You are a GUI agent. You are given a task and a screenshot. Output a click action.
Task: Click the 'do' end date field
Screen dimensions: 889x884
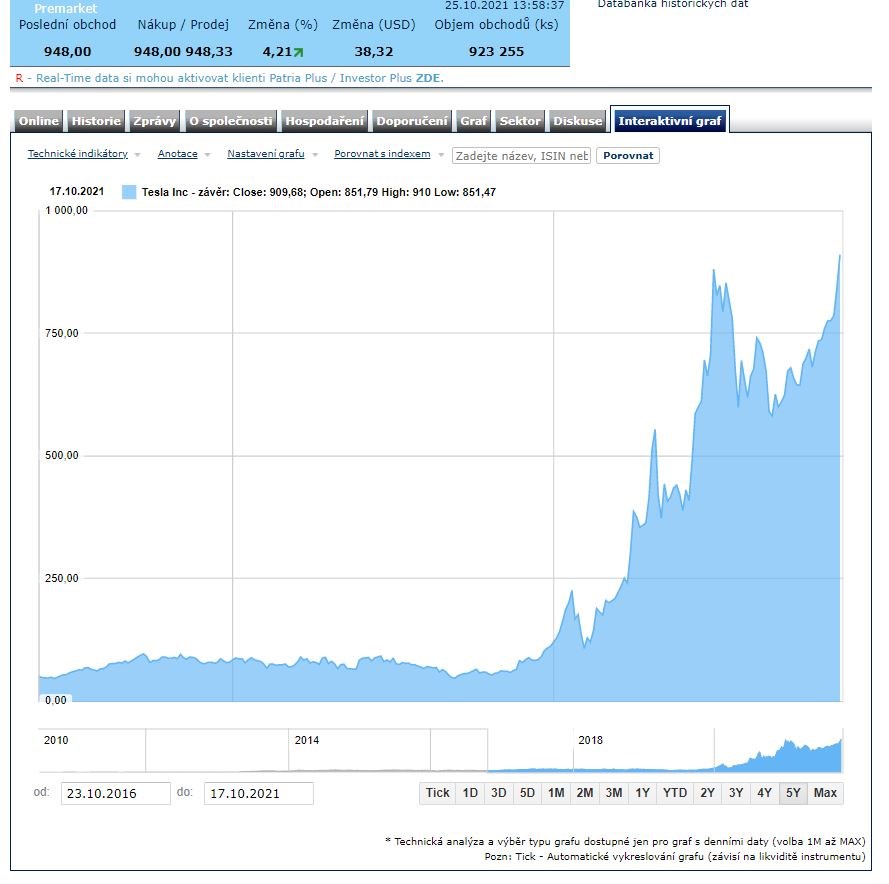[x=258, y=793]
